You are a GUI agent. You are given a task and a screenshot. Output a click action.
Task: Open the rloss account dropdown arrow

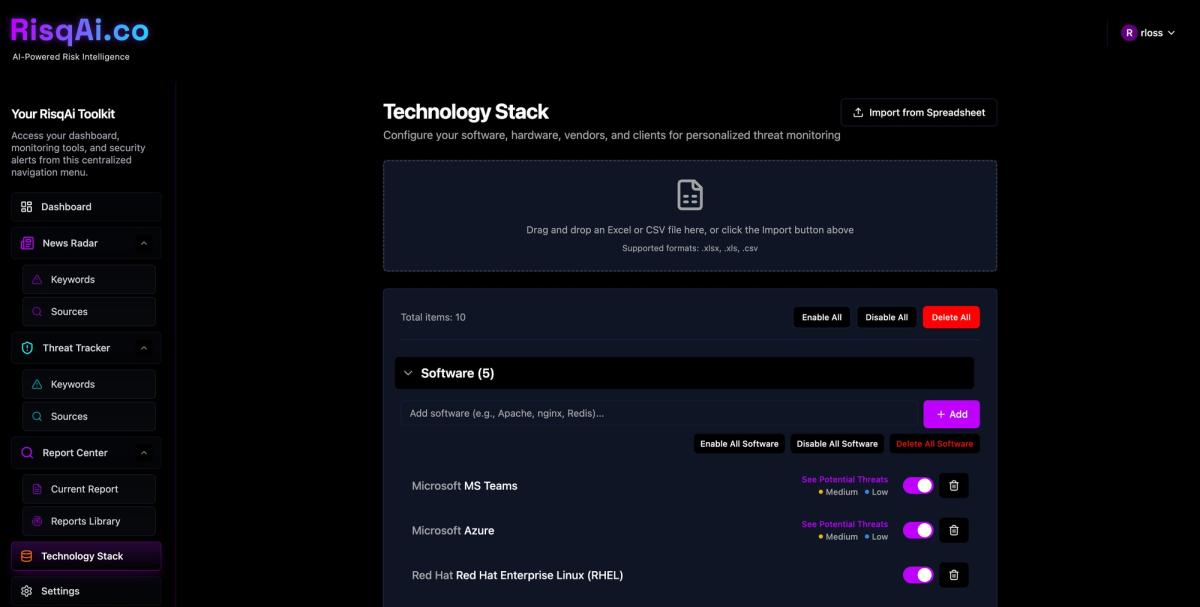point(1171,33)
